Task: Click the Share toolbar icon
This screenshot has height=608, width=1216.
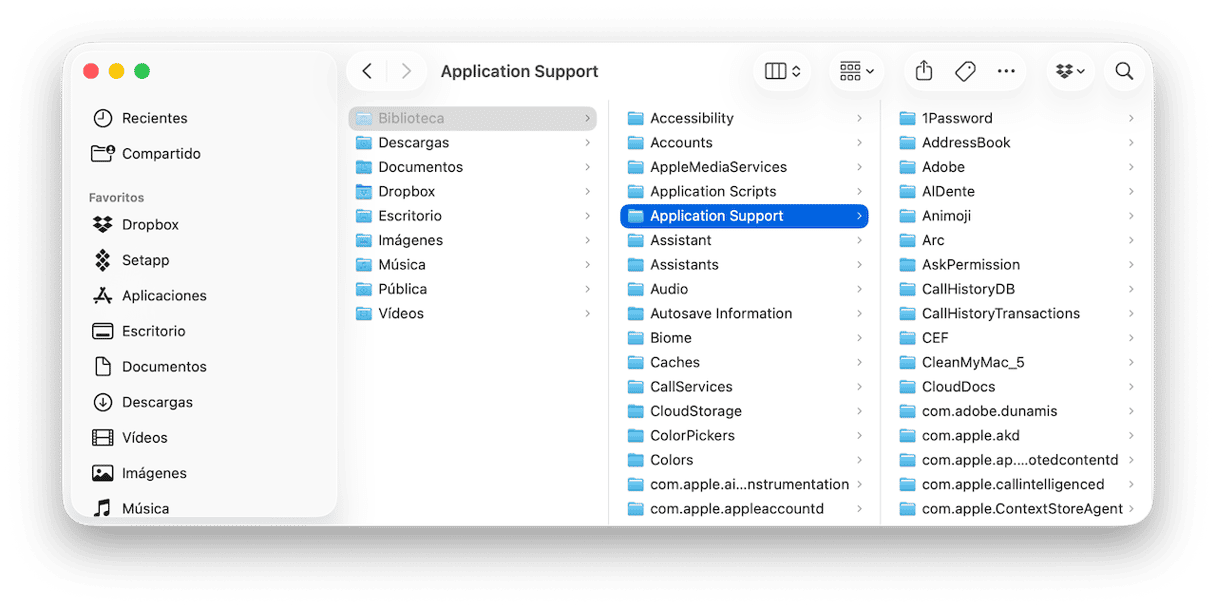Action: point(924,71)
